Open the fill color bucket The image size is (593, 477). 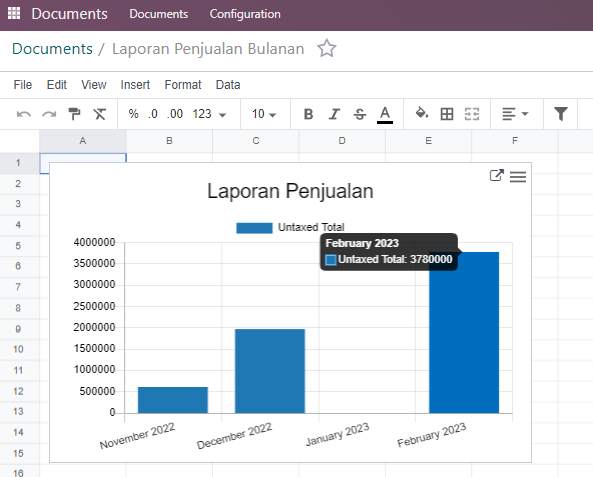point(422,113)
